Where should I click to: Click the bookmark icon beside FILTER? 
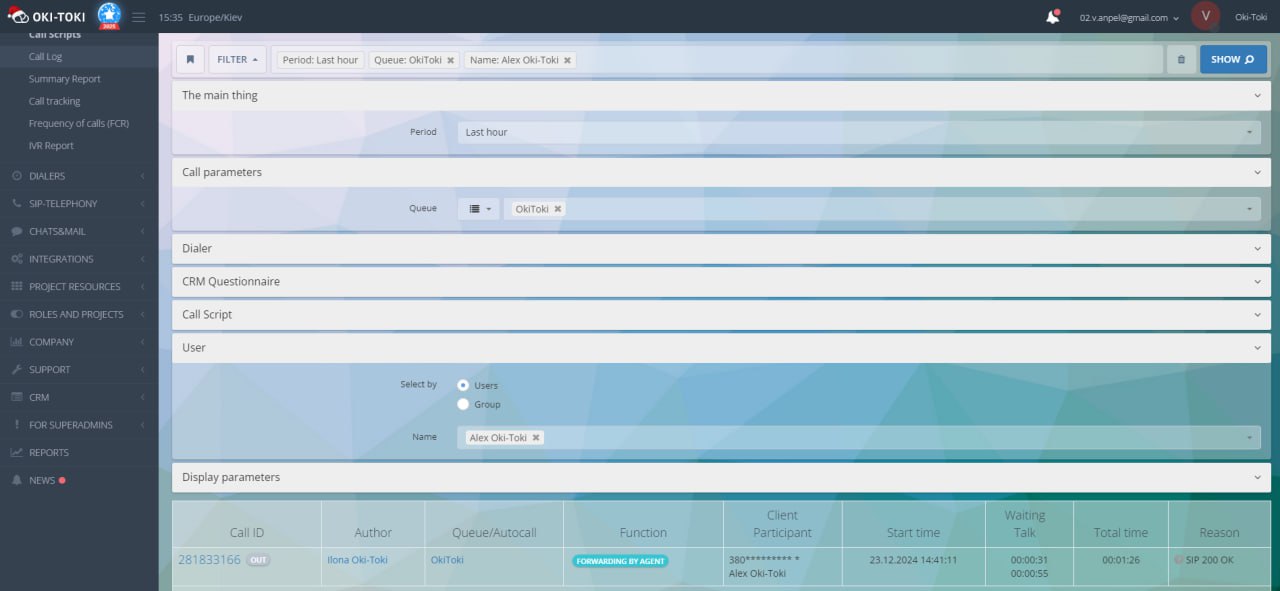pos(190,60)
